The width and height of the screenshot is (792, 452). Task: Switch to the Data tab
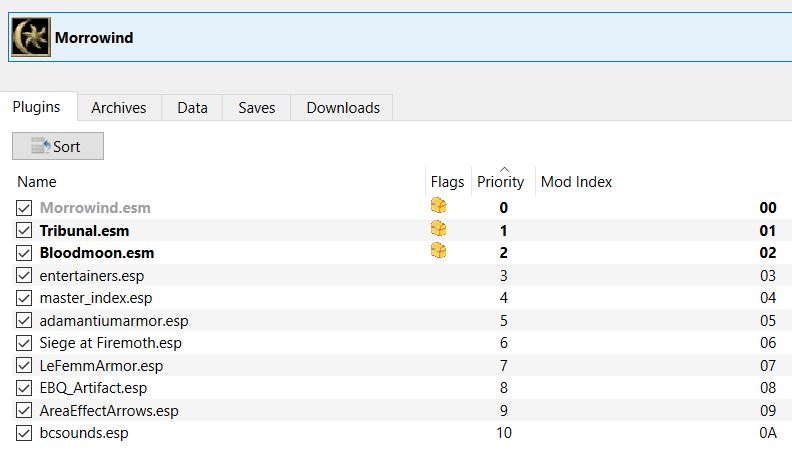pyautogui.click(x=192, y=108)
